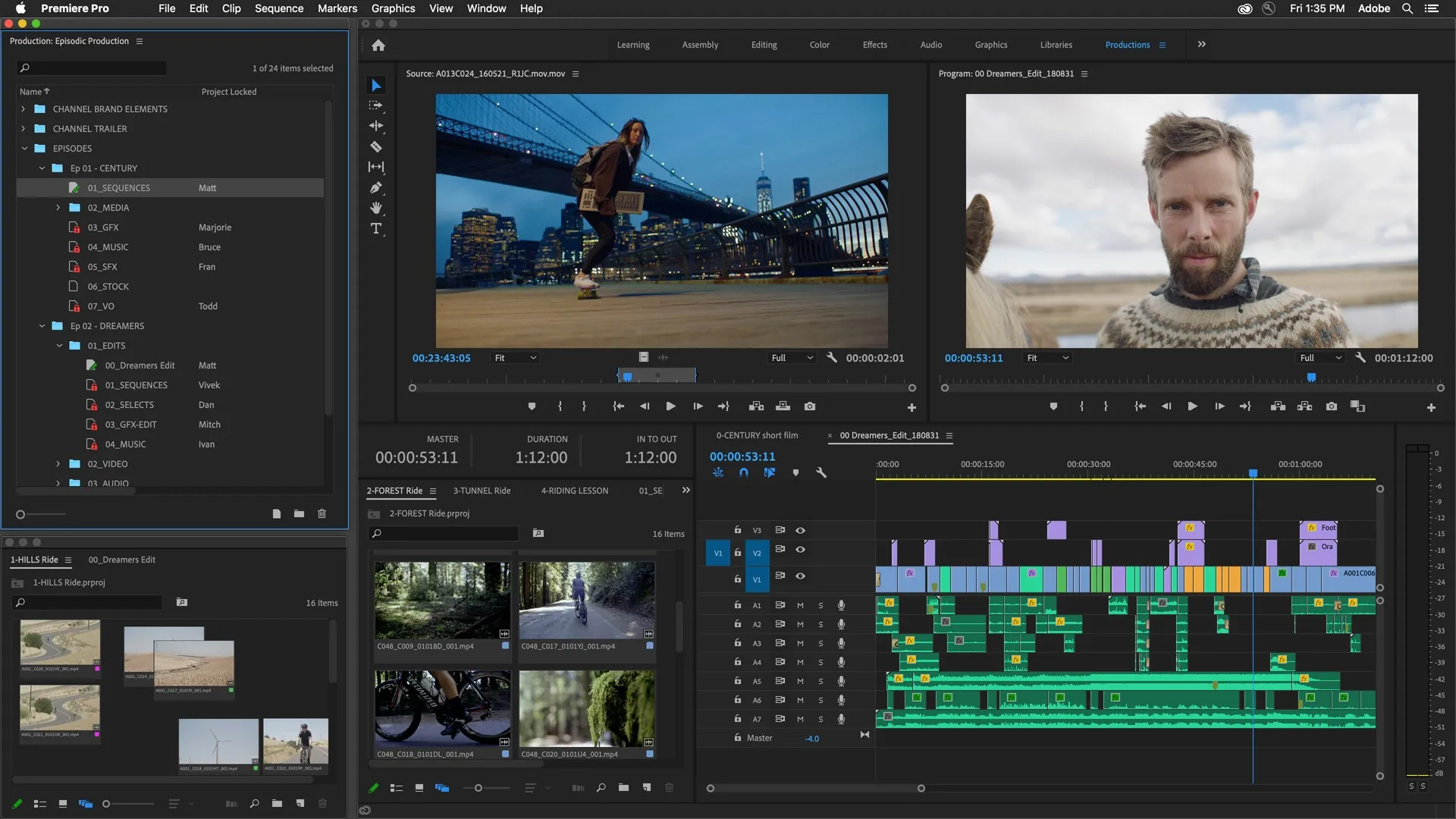1456x819 pixels.
Task: Open the Color workspace tab
Action: (818, 44)
